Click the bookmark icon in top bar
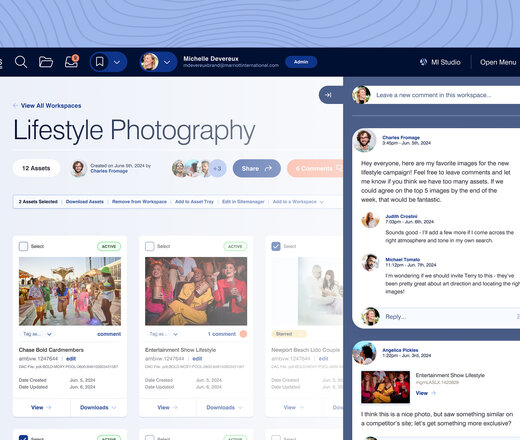 99,62
